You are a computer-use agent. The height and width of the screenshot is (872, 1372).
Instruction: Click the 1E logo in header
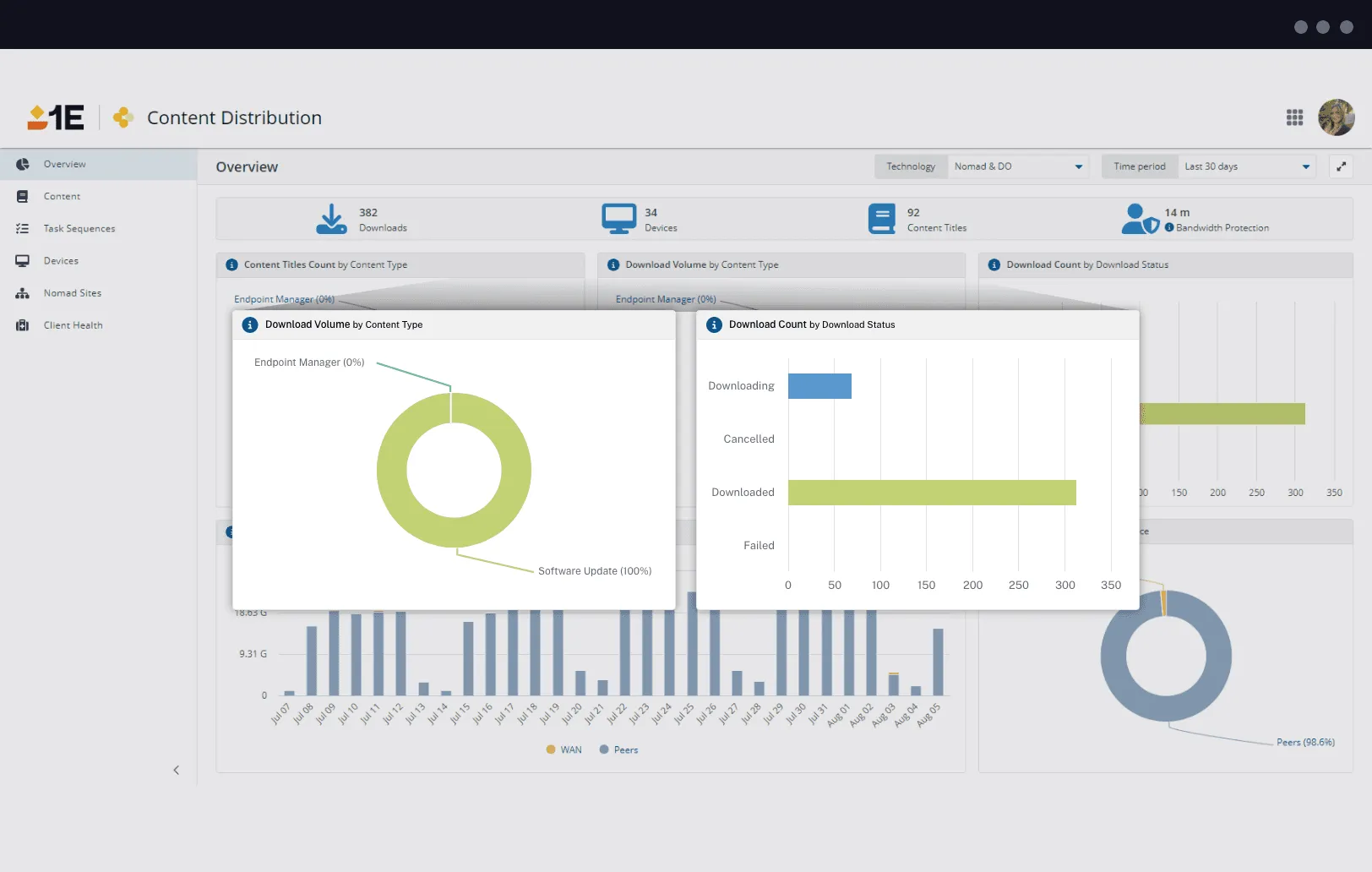(56, 117)
